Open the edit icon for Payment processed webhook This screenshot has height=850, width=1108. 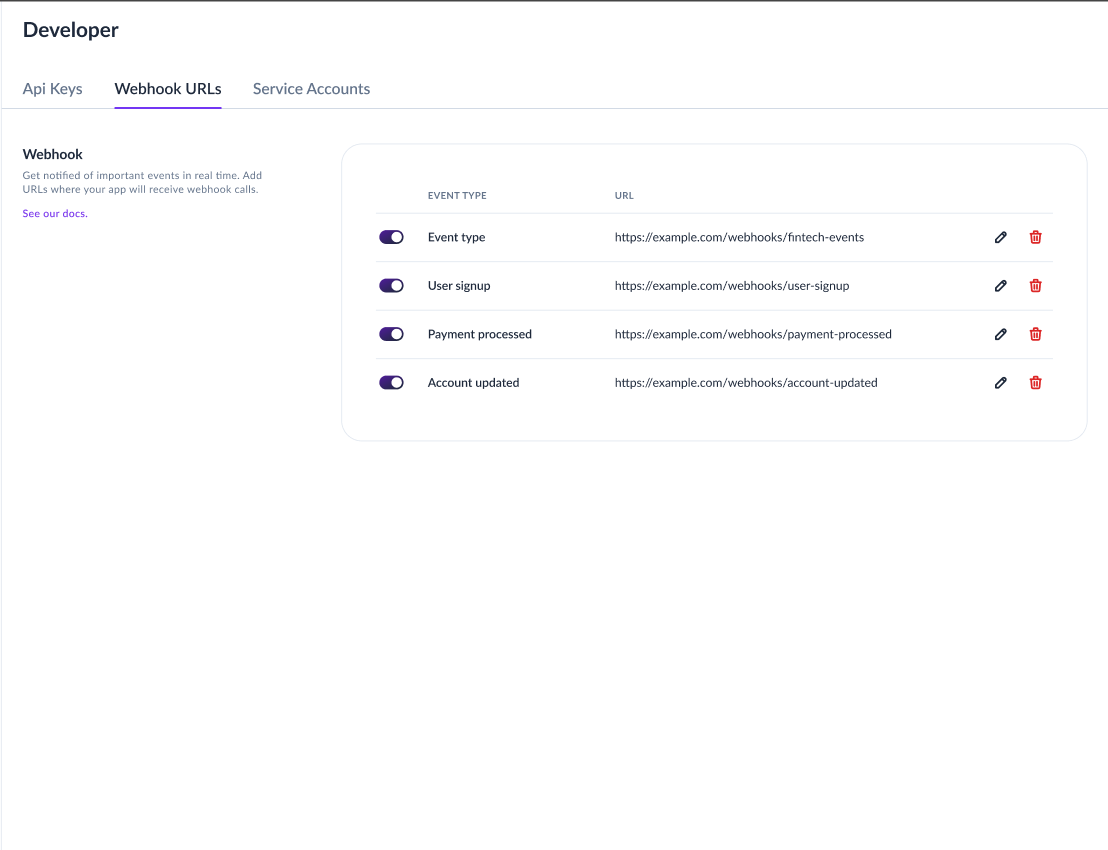click(x=1000, y=334)
